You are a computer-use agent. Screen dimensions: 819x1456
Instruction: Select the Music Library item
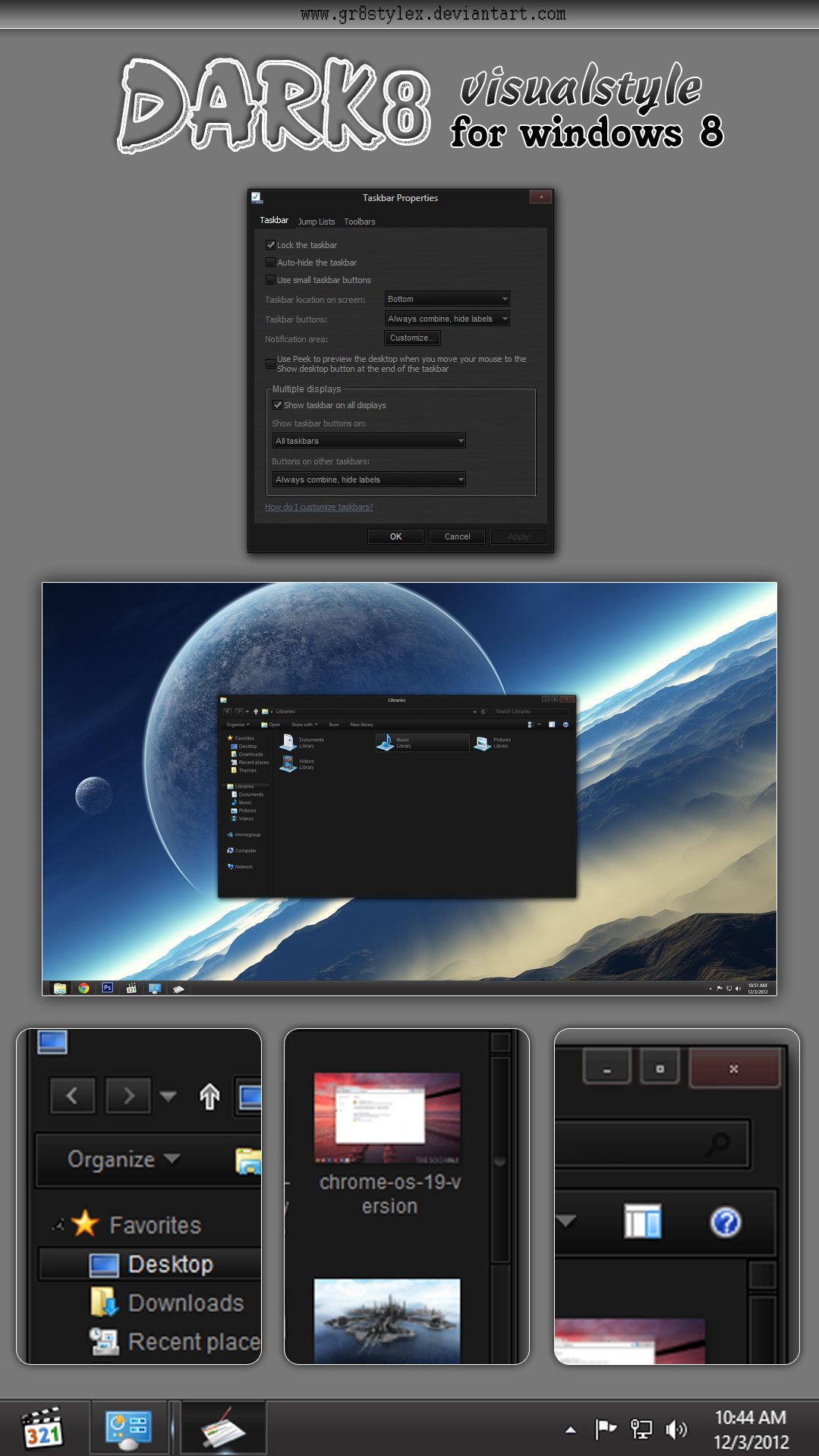pos(422,743)
